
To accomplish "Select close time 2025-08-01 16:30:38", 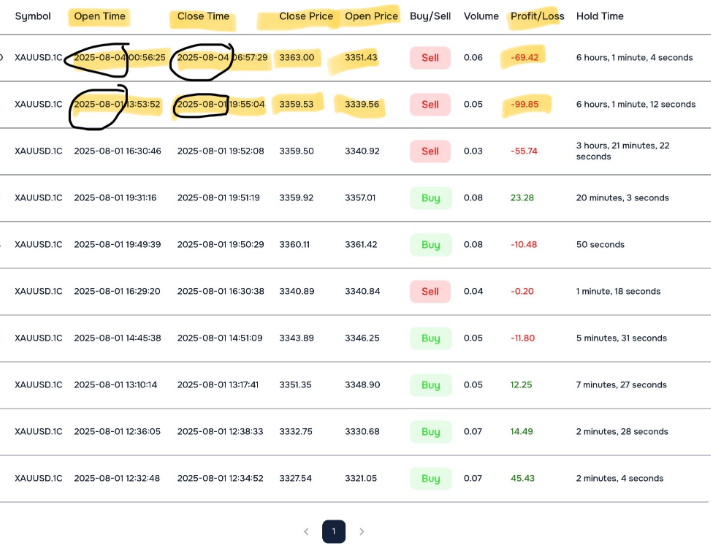I will coord(221,291).
